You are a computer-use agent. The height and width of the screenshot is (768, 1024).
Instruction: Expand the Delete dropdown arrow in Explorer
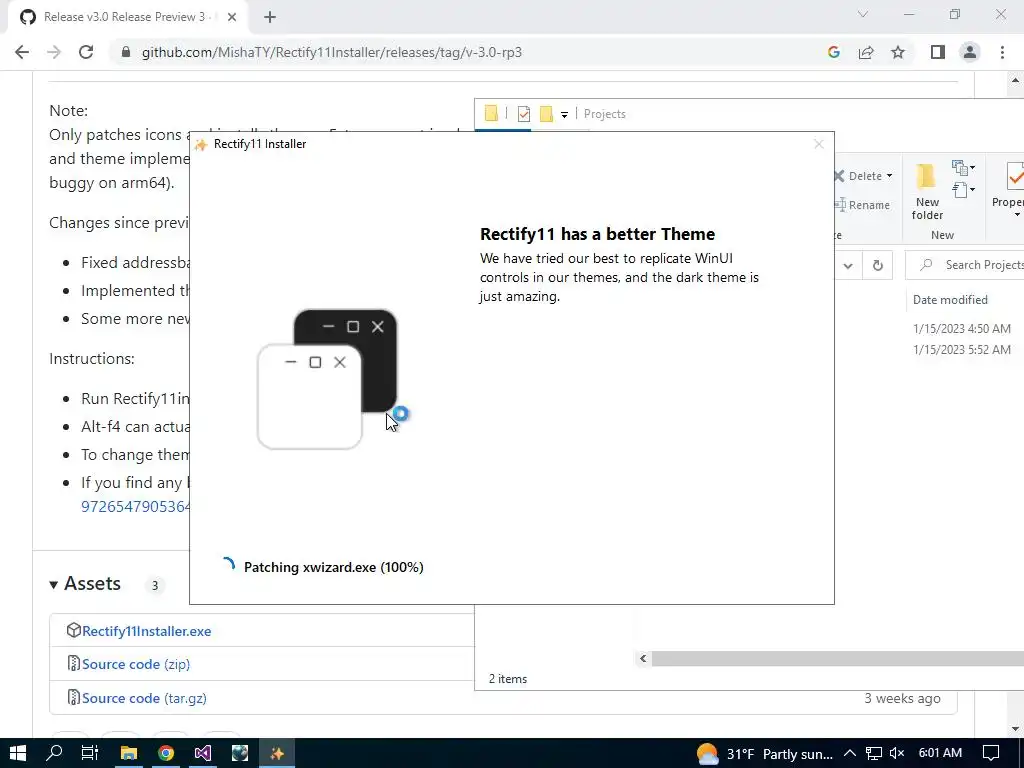889,176
